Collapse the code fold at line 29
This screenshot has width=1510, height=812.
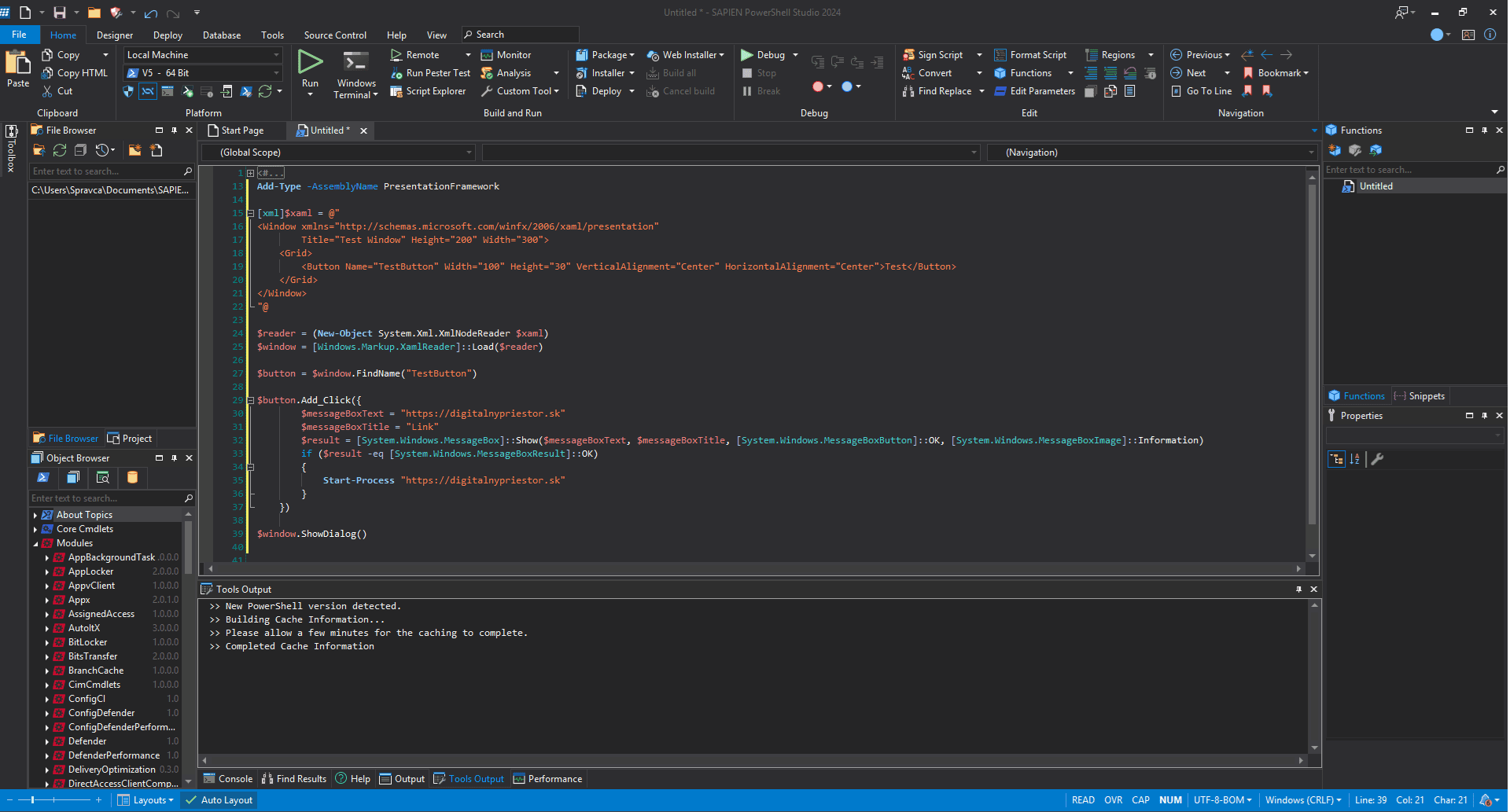[x=251, y=400]
